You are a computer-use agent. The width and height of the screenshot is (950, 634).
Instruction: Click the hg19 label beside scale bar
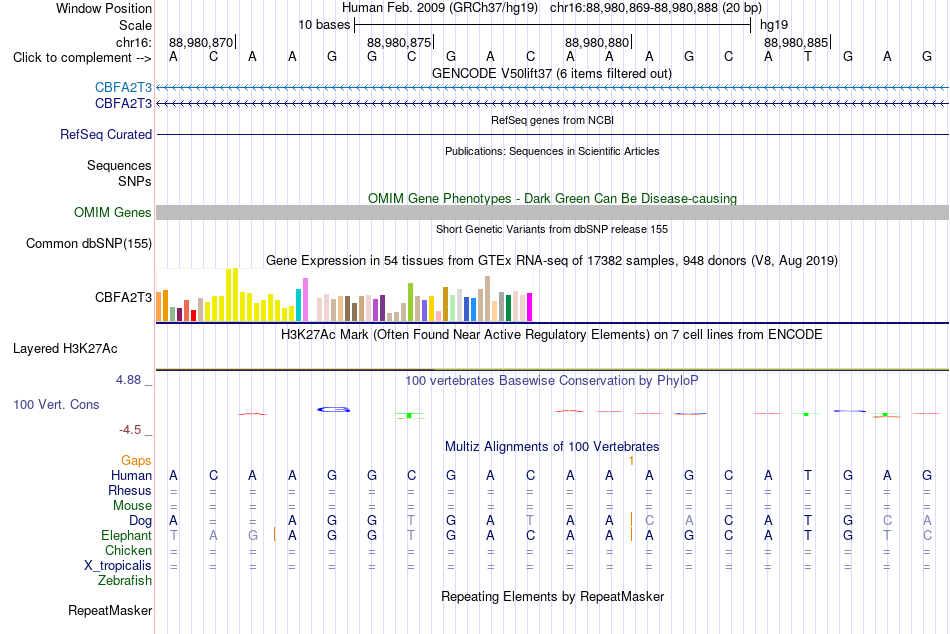pos(774,25)
